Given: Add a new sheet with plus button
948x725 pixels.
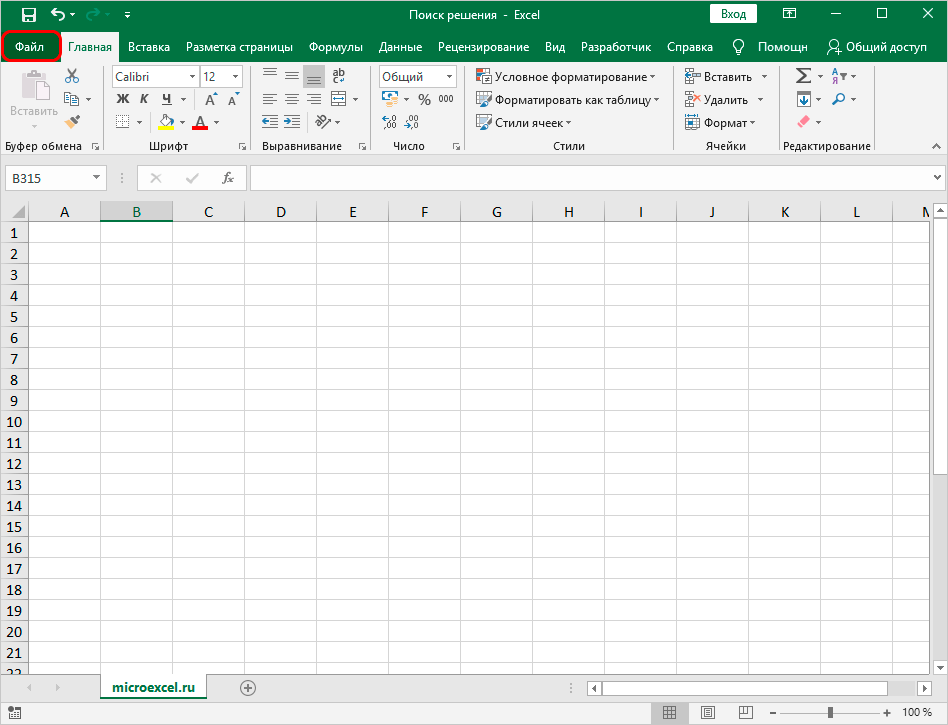Looking at the screenshot, I should [248, 688].
